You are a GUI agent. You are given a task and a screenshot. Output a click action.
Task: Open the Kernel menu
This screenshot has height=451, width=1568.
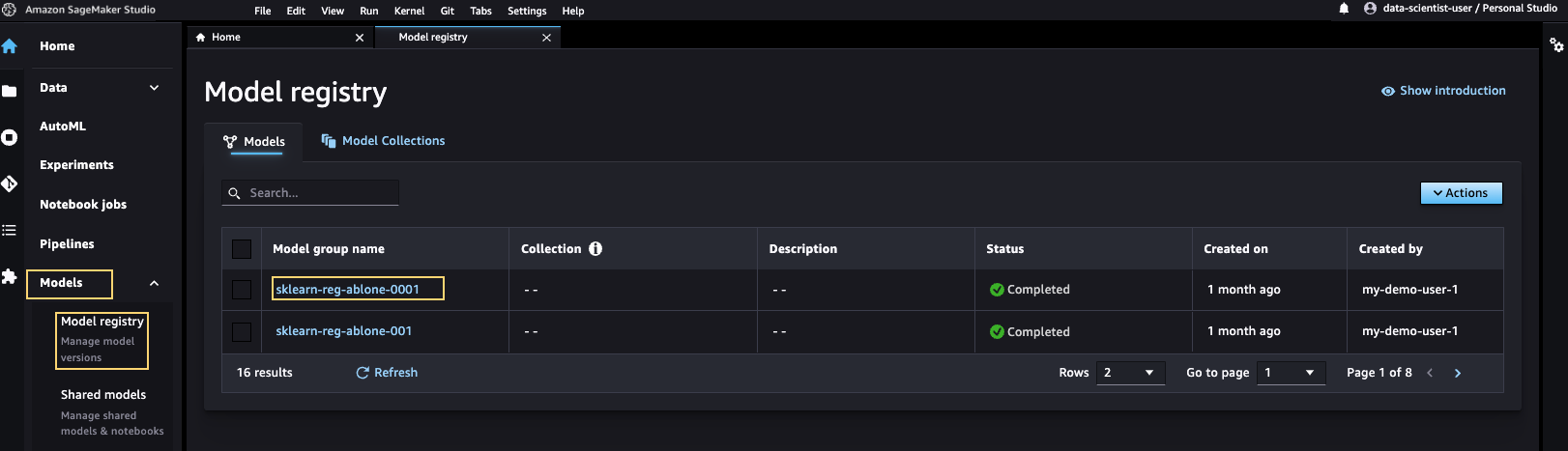tap(409, 11)
